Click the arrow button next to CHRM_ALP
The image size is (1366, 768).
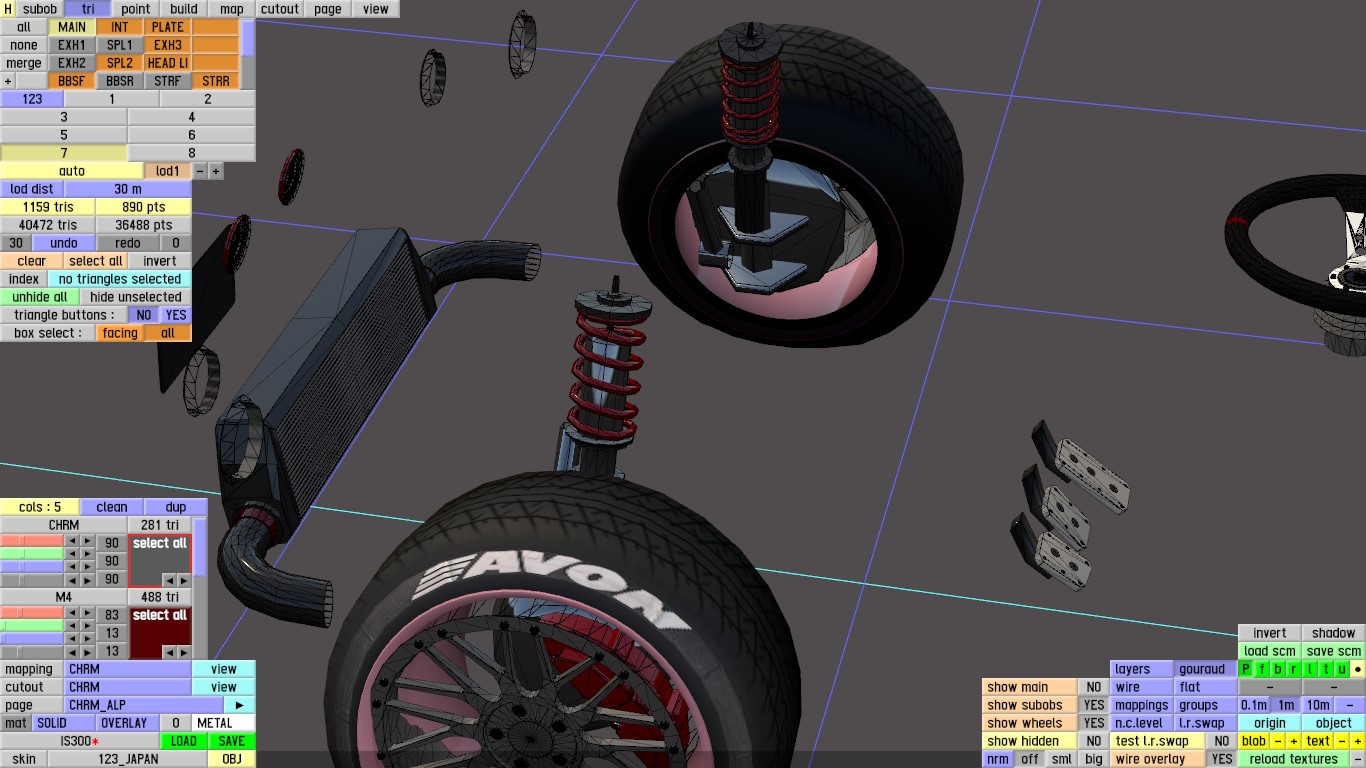pyautogui.click(x=238, y=705)
